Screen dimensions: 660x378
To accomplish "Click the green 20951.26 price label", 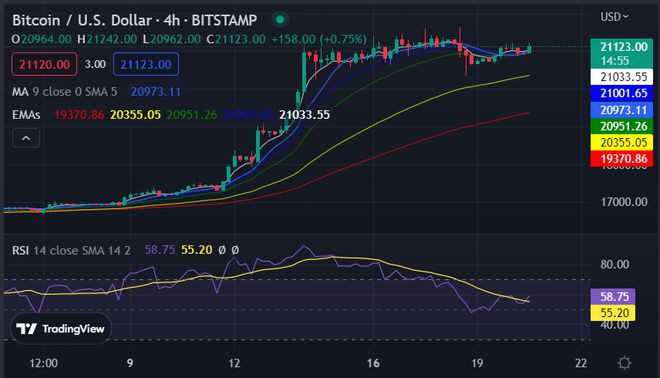I will tap(622, 126).
